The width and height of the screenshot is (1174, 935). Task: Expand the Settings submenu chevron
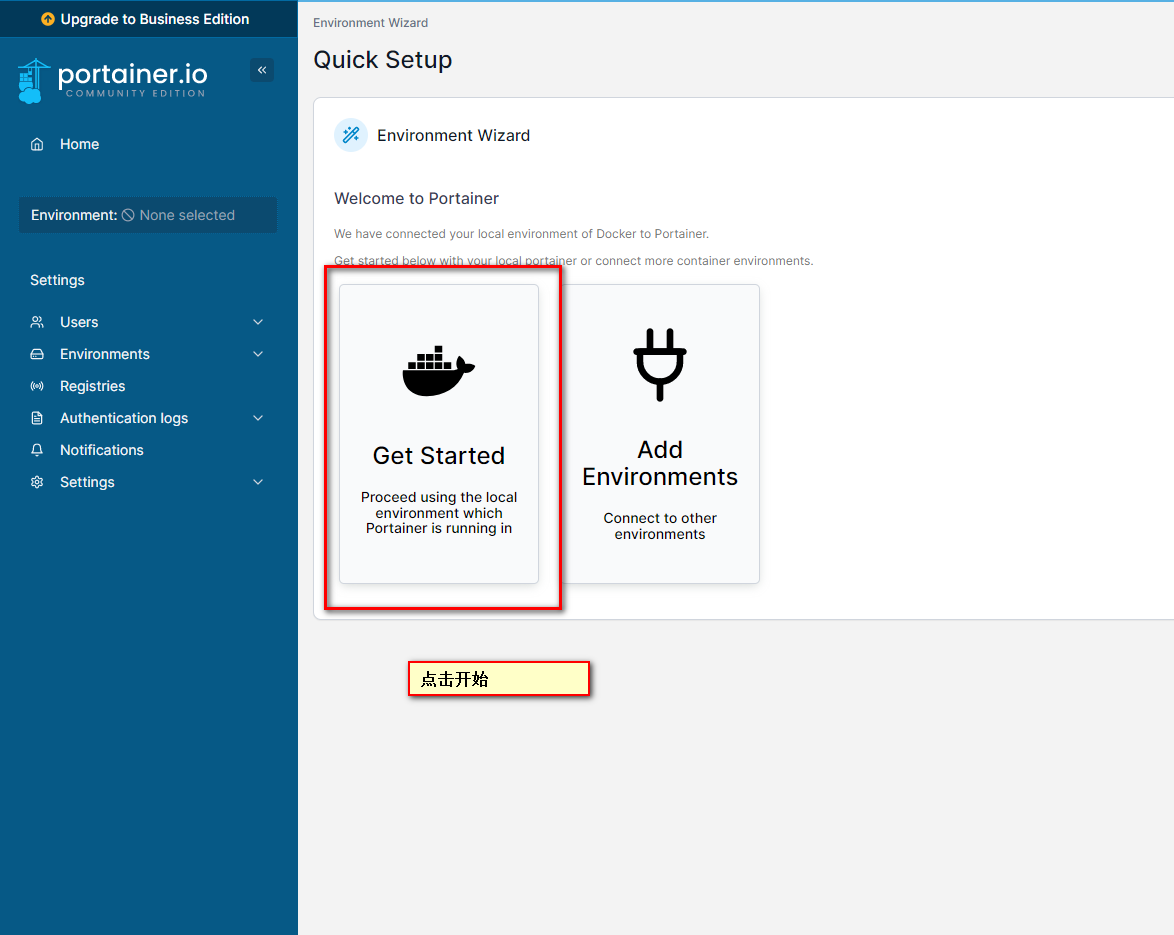pos(258,482)
